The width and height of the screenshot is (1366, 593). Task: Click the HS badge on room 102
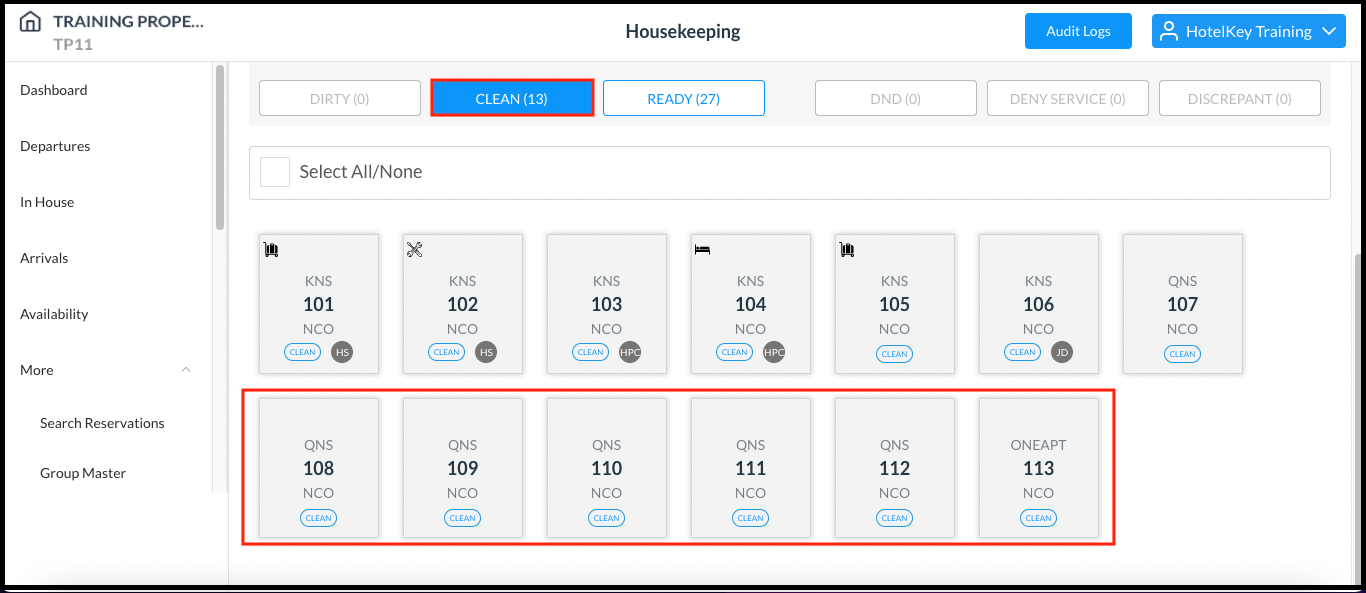pyautogui.click(x=486, y=352)
